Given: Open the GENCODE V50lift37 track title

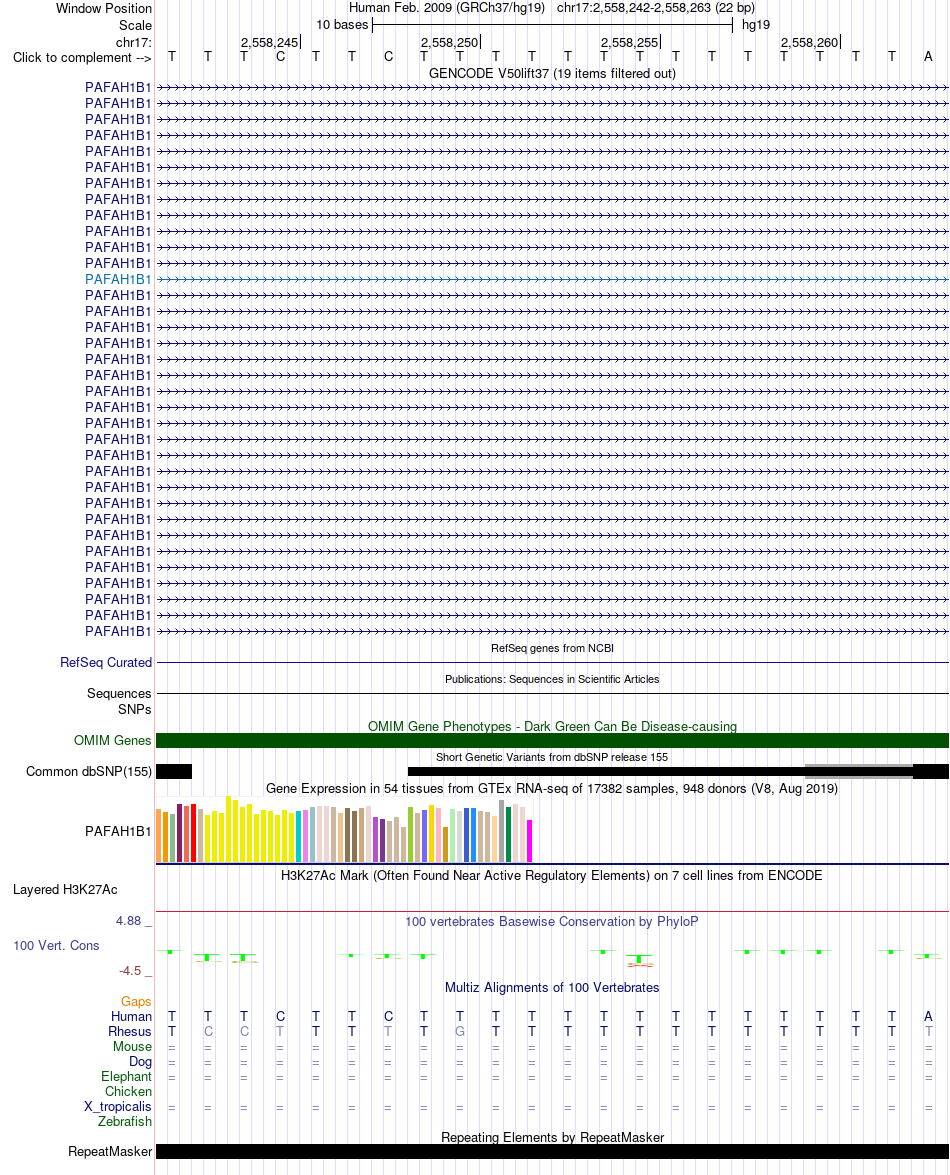Looking at the screenshot, I should click(x=552, y=73).
